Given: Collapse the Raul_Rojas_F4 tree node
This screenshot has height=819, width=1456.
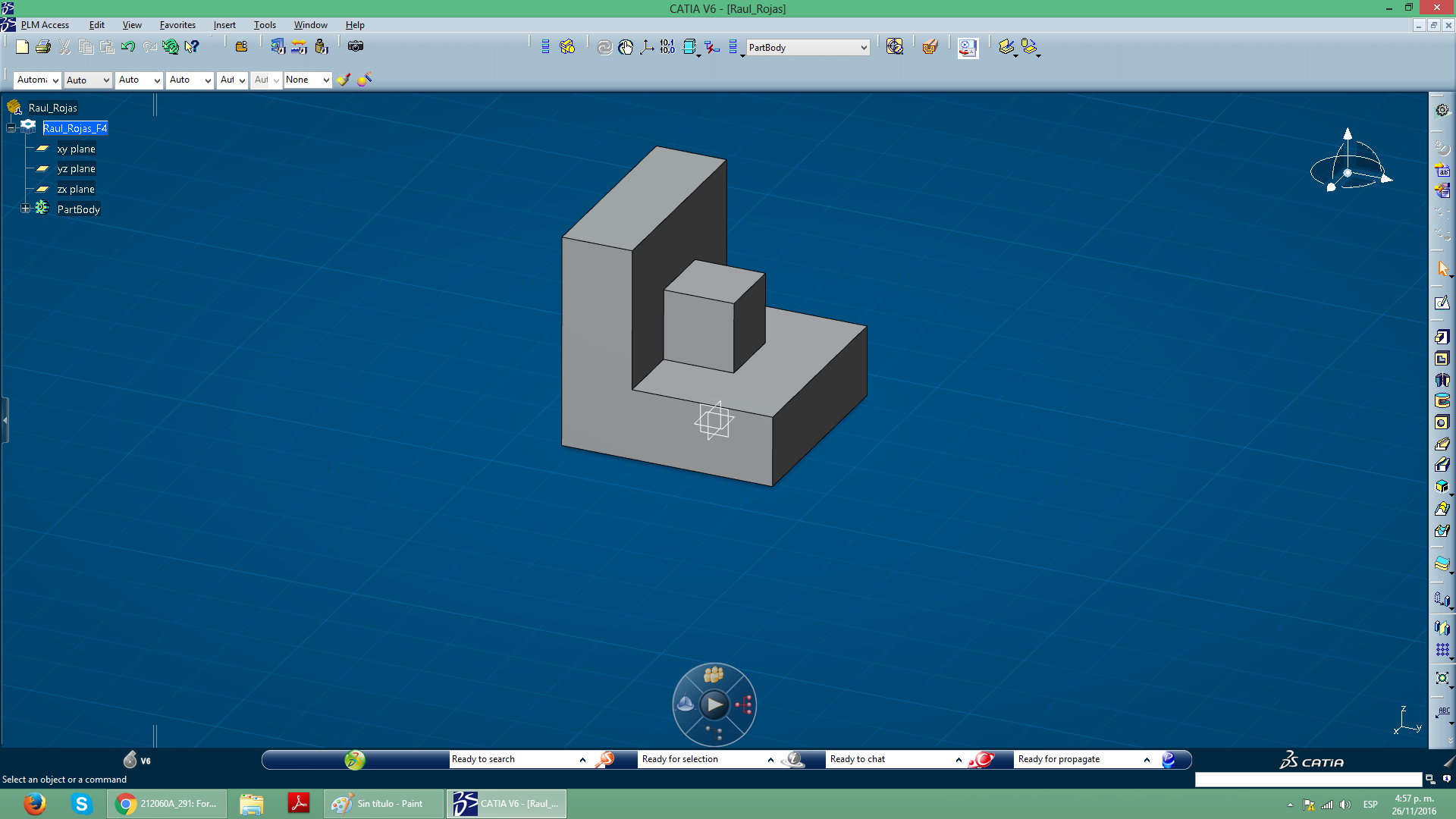Looking at the screenshot, I should click(x=11, y=128).
